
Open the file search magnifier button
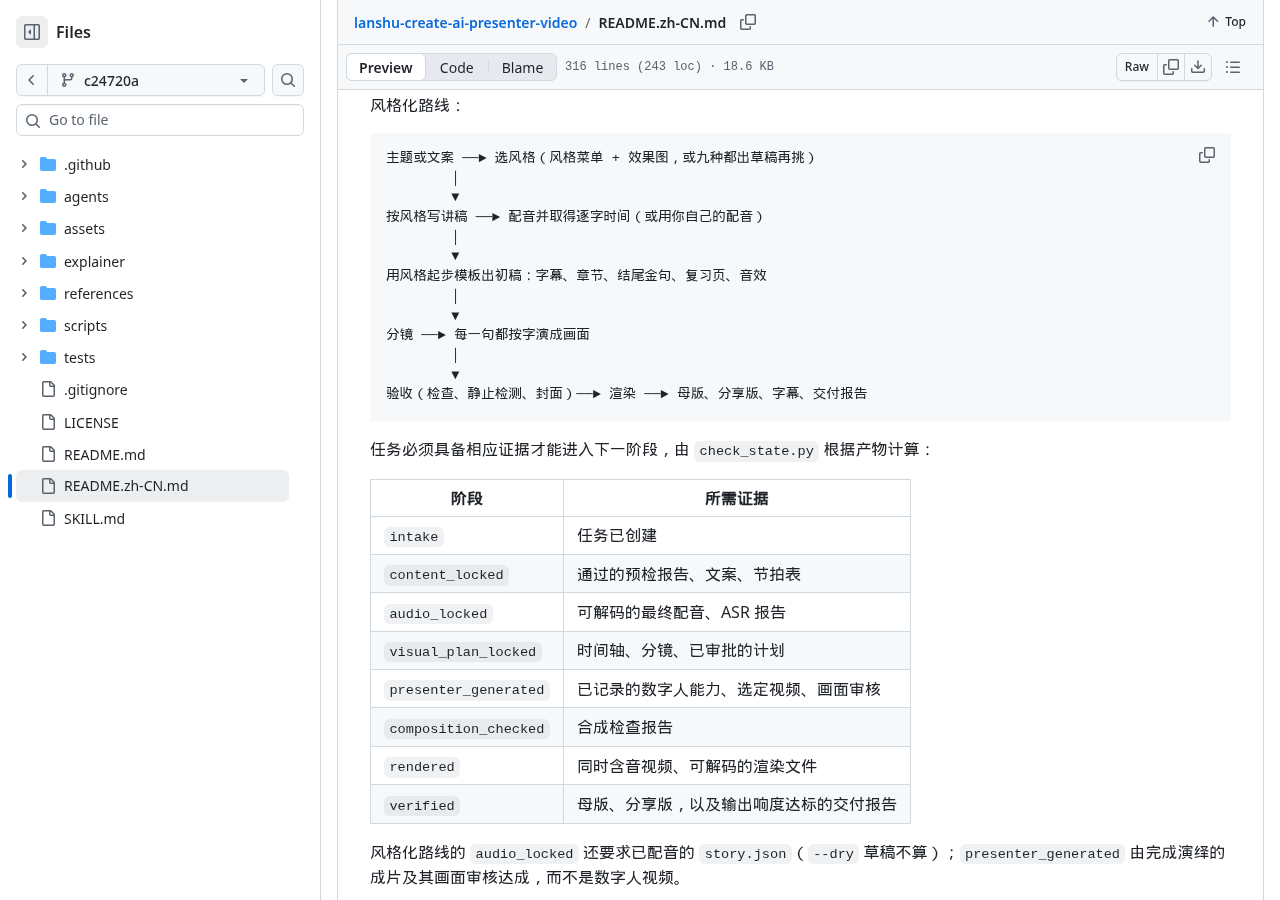[288, 80]
